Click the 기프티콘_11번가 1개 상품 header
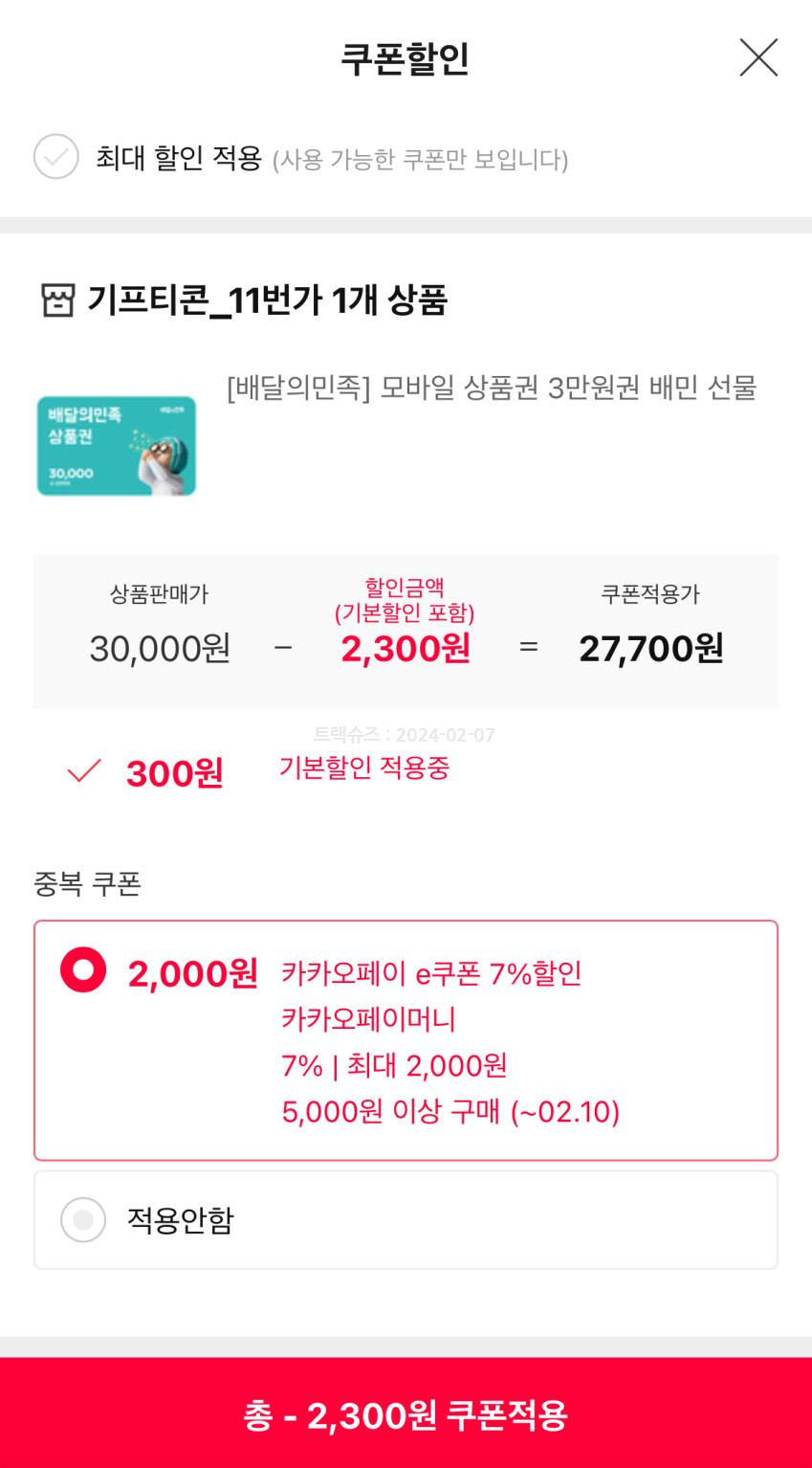 click(267, 300)
